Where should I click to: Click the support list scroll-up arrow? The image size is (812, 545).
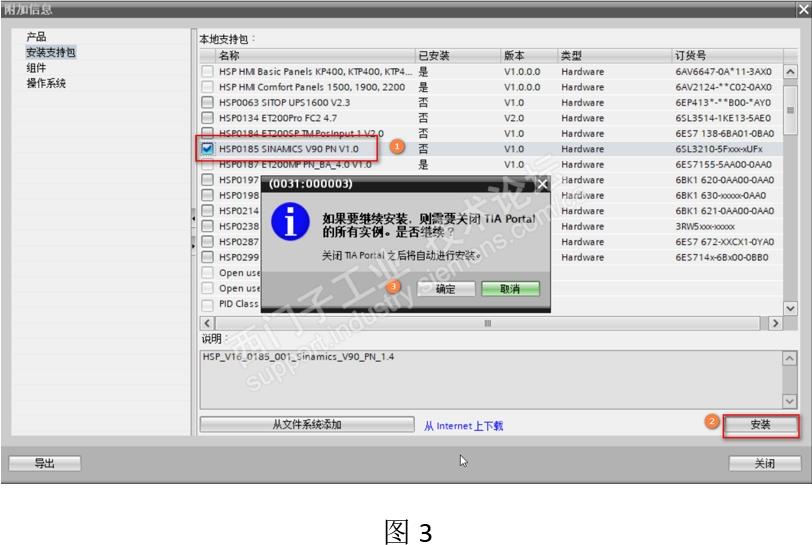(790, 71)
